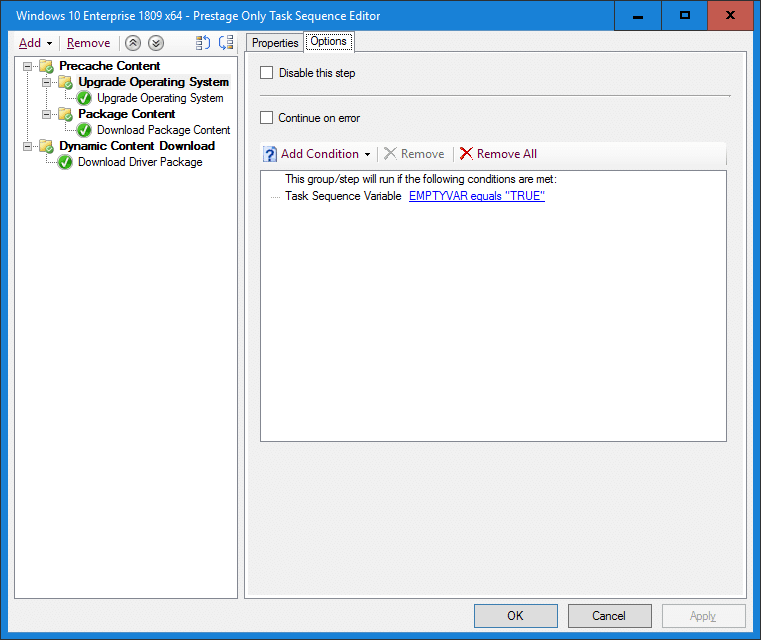Enable the Continue on error checkbox
The width and height of the screenshot is (761, 640).
(x=266, y=118)
